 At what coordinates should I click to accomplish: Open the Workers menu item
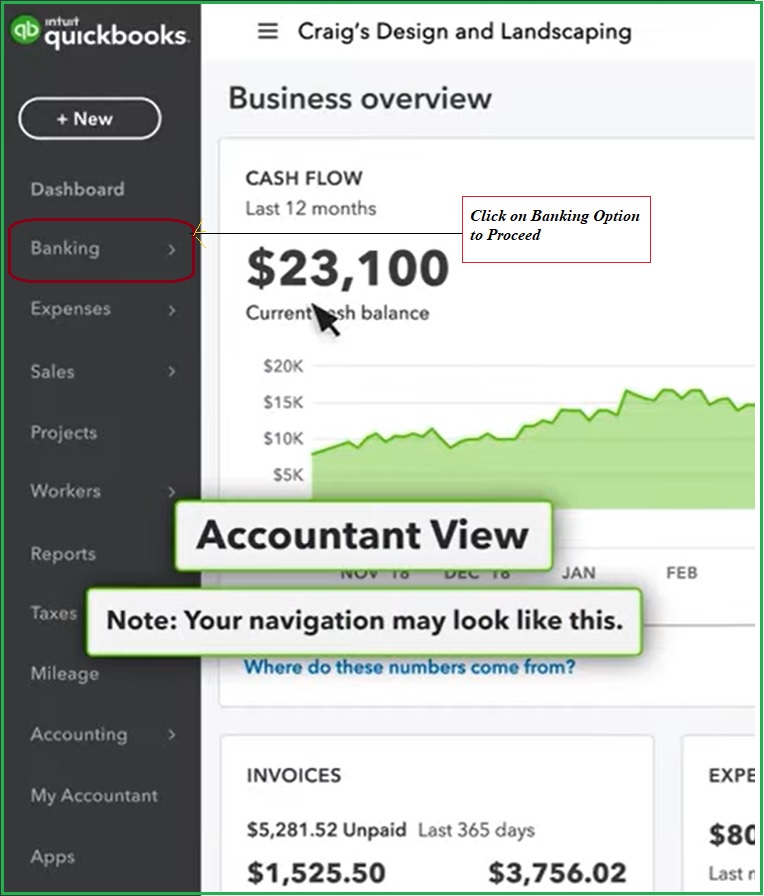[66, 491]
